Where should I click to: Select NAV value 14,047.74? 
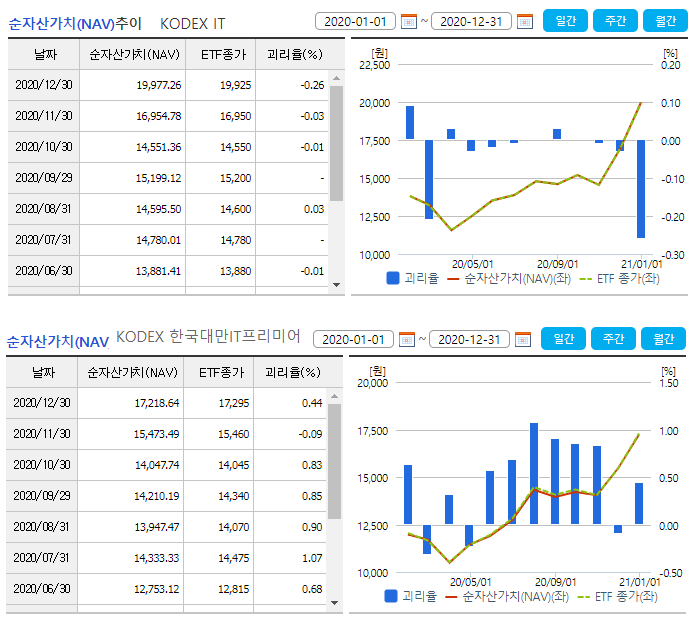[157, 465]
